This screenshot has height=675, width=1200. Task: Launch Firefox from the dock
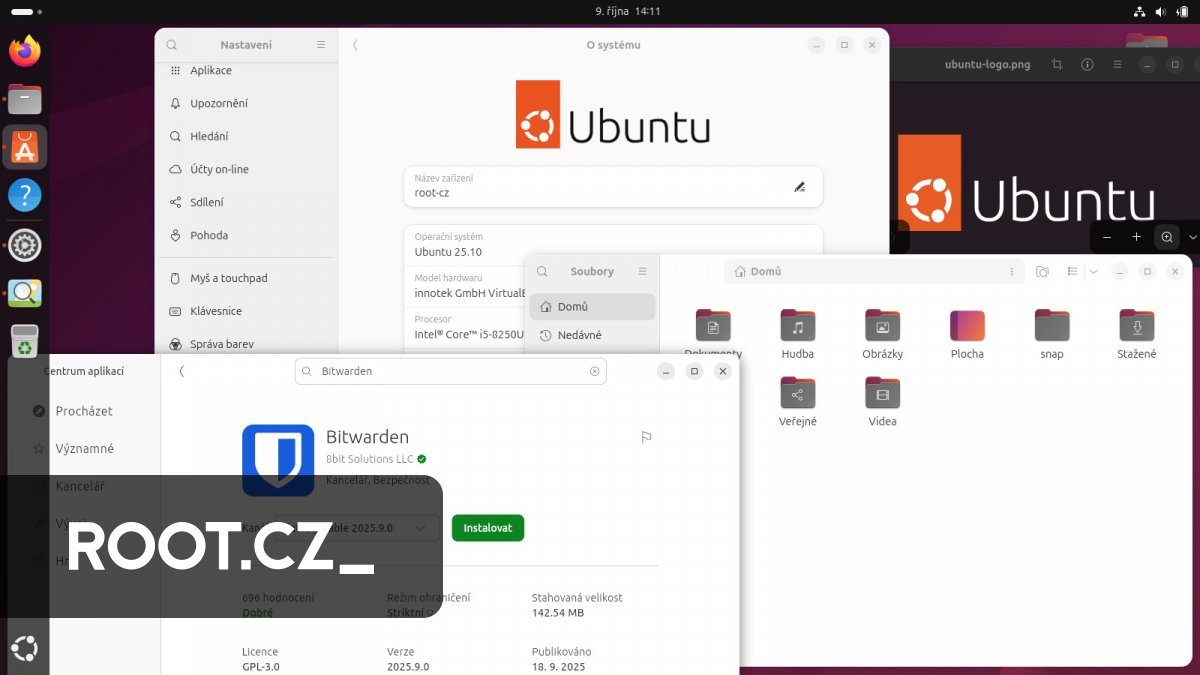[x=24, y=50]
